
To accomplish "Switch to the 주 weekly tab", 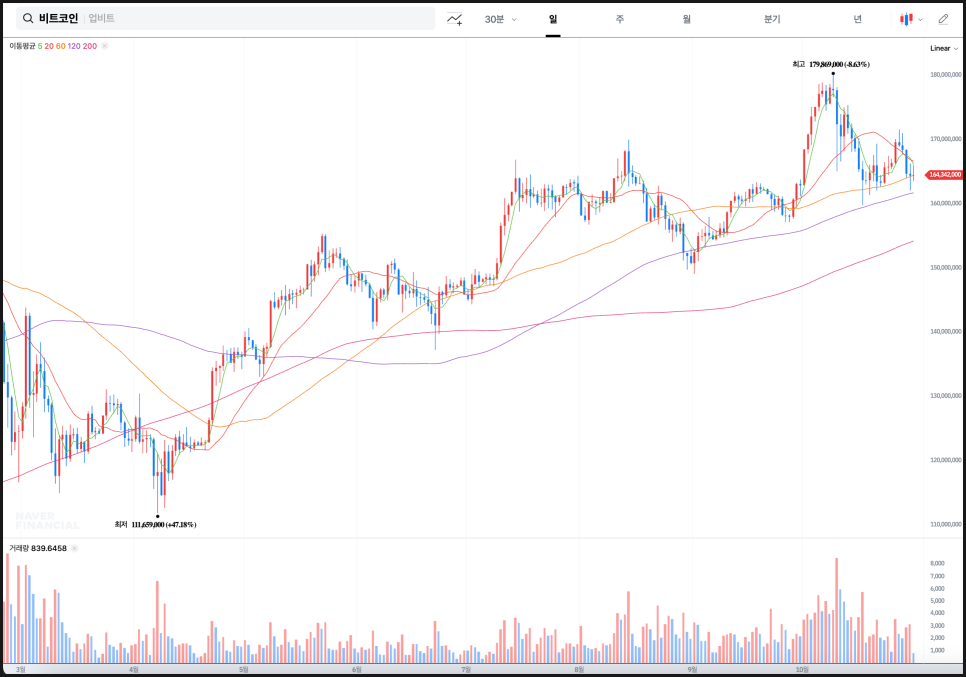I will (x=620, y=19).
